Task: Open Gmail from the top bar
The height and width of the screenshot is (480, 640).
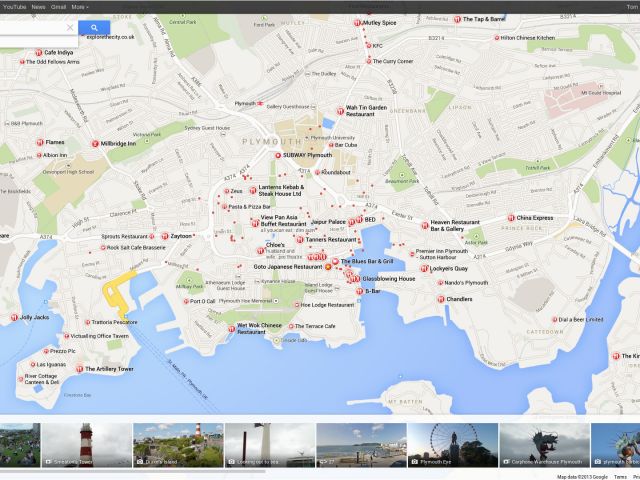Action: 58,7
